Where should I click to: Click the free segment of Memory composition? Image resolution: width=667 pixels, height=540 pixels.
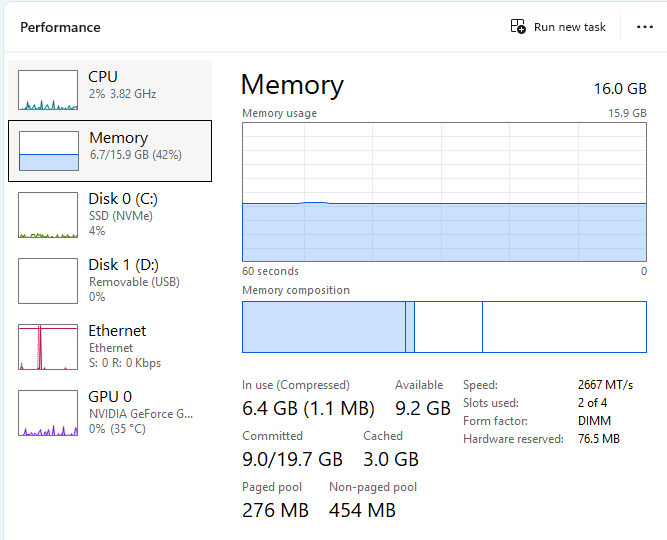click(564, 327)
